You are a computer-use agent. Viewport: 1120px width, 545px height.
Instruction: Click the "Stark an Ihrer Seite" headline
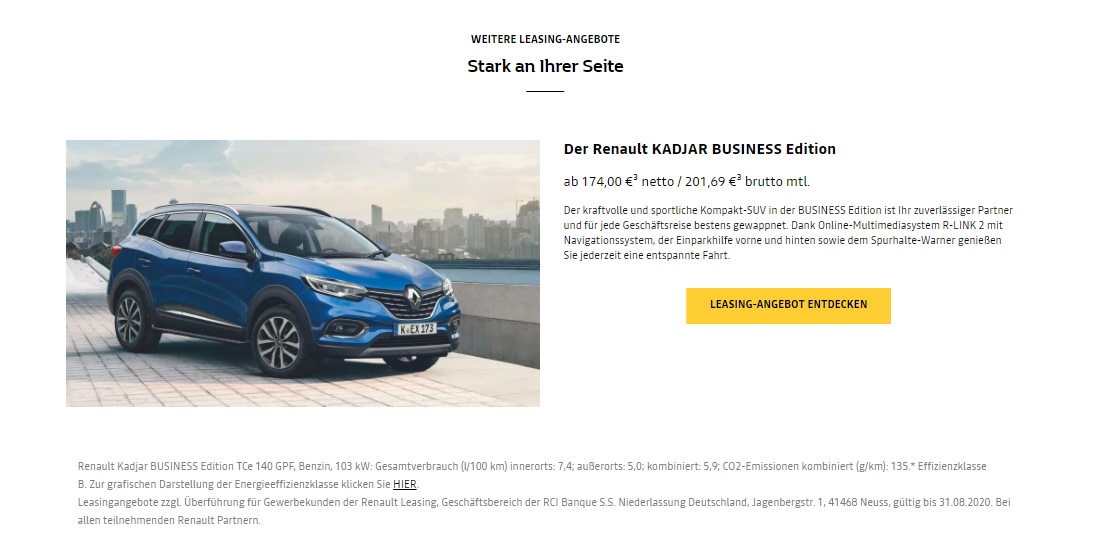click(x=545, y=66)
